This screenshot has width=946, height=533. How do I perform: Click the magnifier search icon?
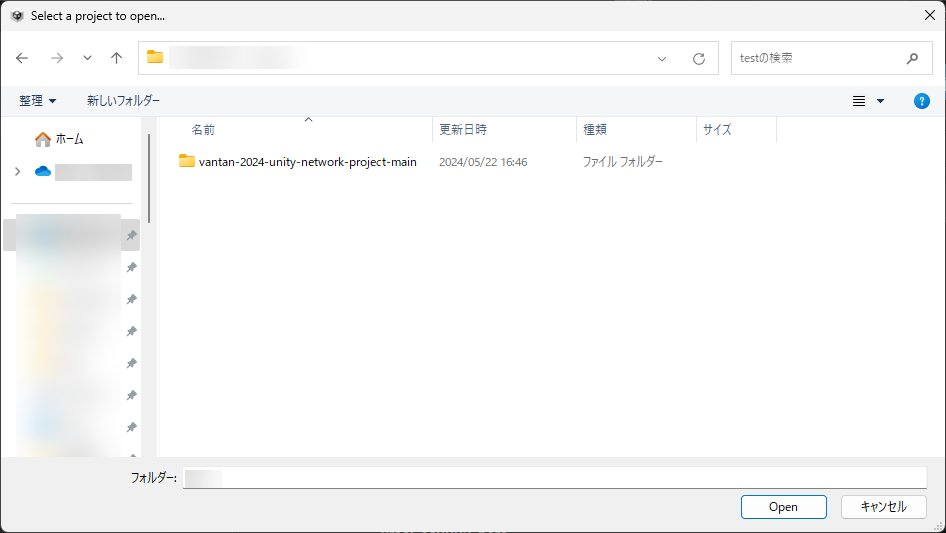pos(912,58)
